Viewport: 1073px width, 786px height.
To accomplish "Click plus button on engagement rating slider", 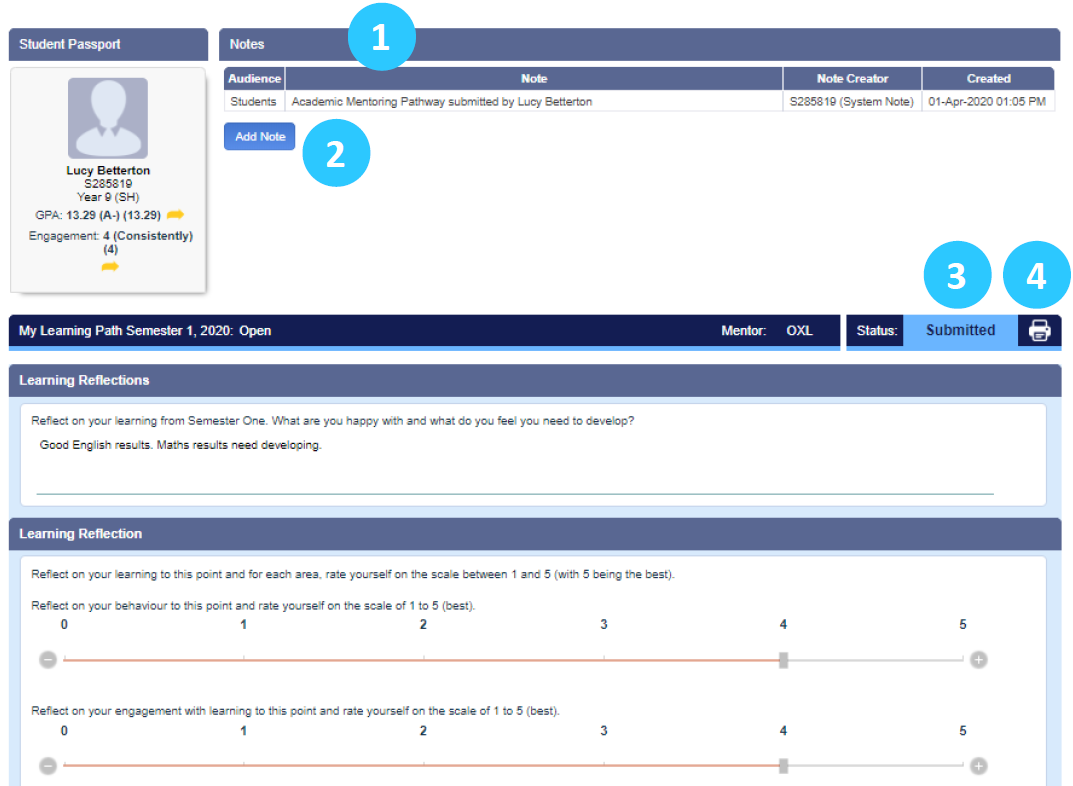I will (979, 765).
